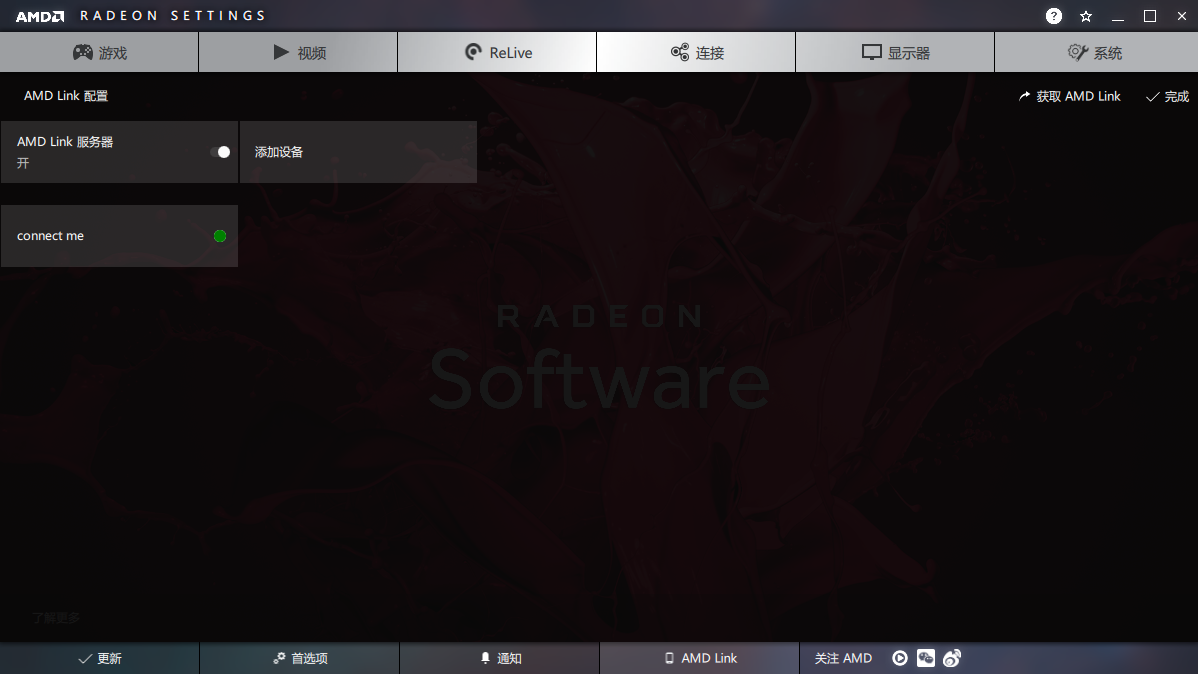Viewport: 1198px width, 674px height.
Task: Open the 游戏 (Gaming) tab
Action: click(99, 52)
